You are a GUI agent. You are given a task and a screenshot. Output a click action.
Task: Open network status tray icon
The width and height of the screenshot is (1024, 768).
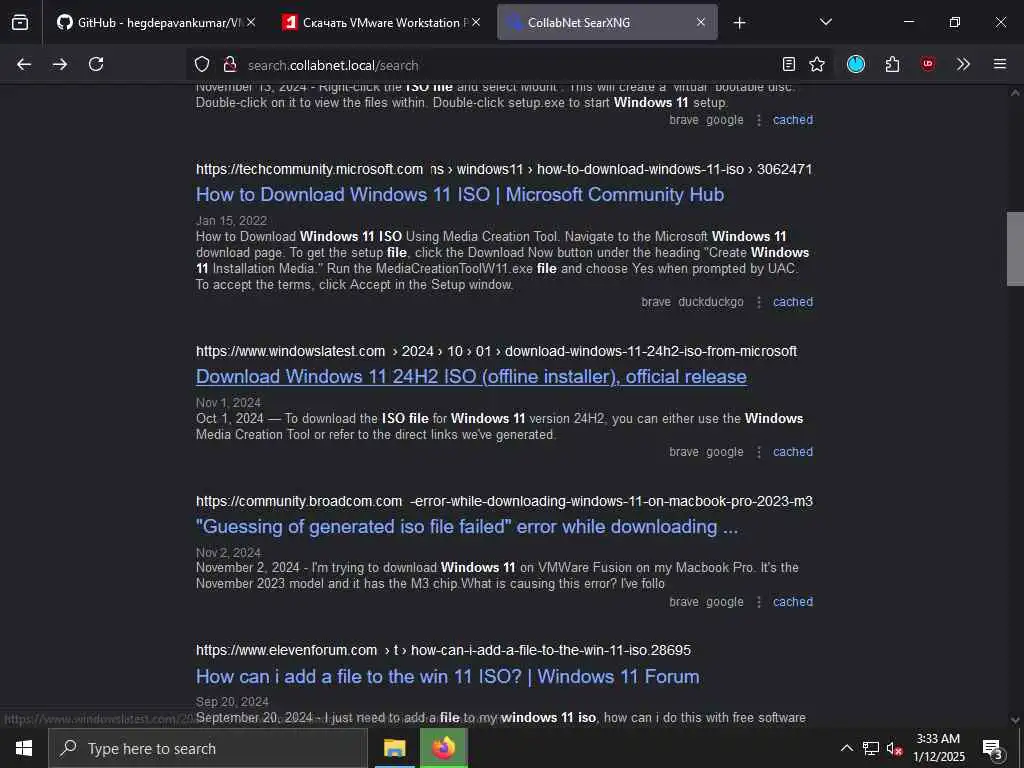pos(871,748)
